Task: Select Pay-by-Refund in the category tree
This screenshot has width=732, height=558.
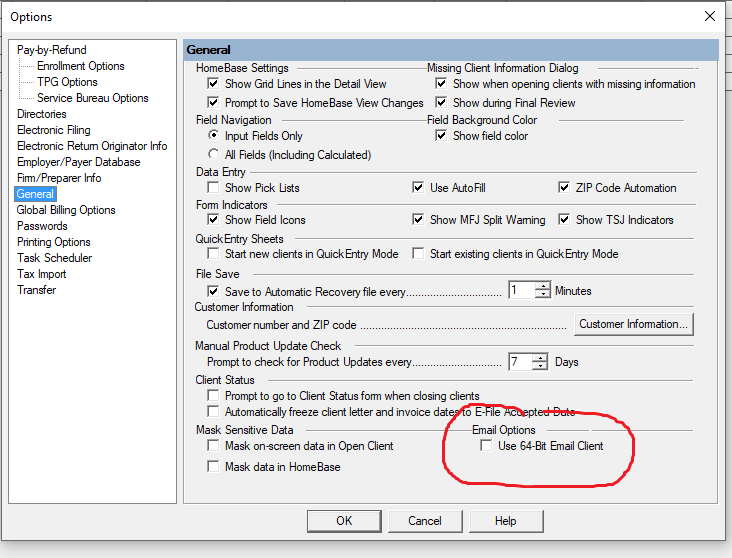Action: pyautogui.click(x=52, y=50)
